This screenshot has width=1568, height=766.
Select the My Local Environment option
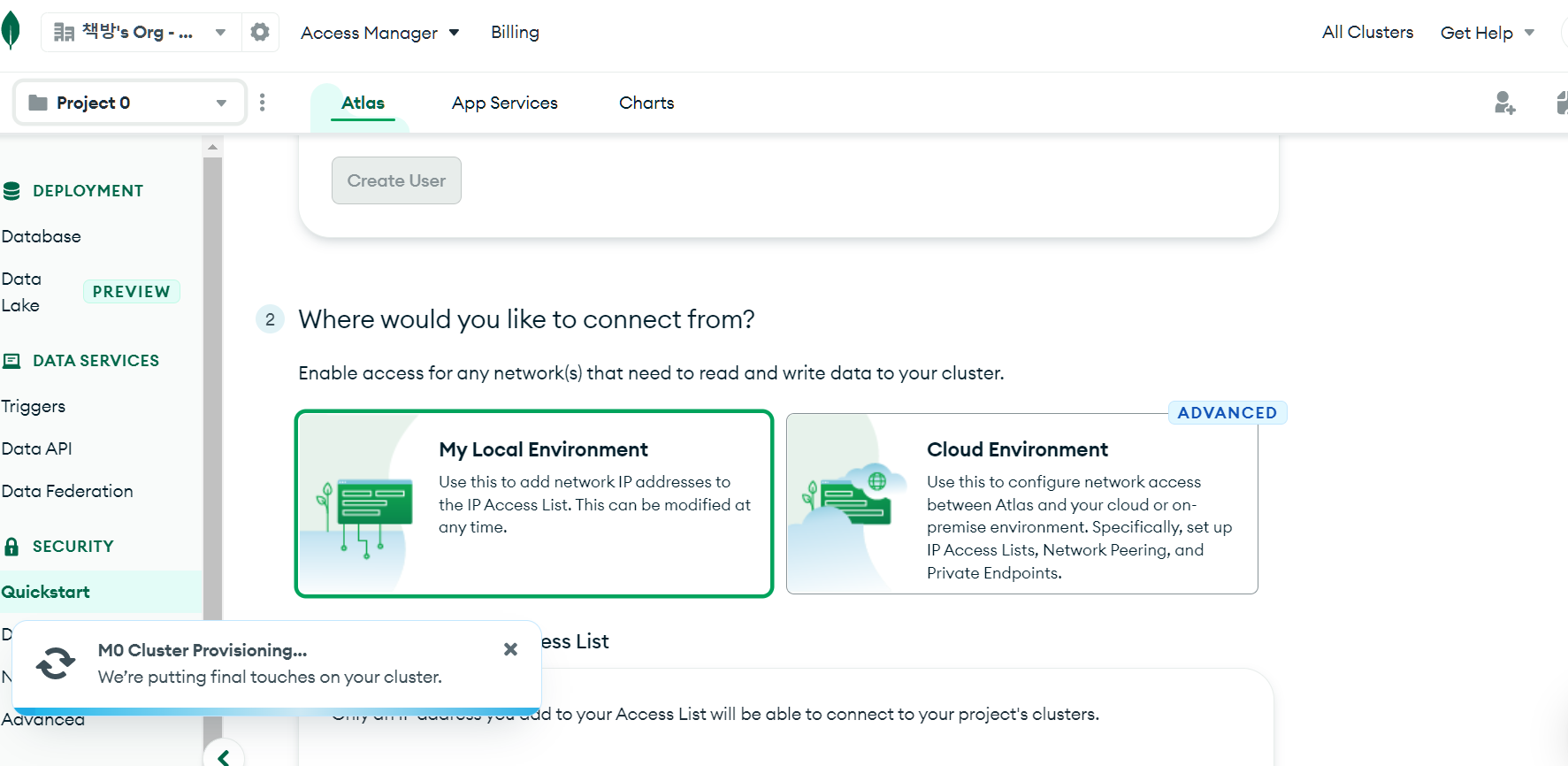tap(534, 503)
